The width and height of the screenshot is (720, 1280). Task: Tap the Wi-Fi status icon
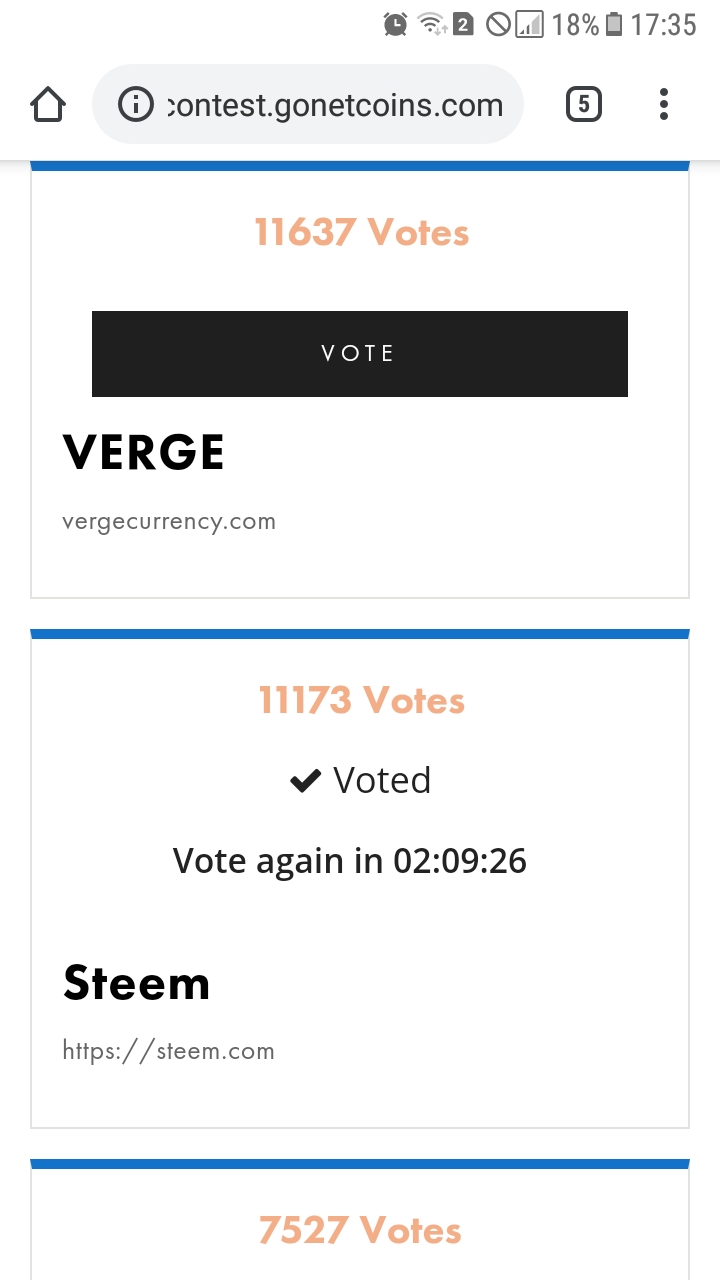432,24
